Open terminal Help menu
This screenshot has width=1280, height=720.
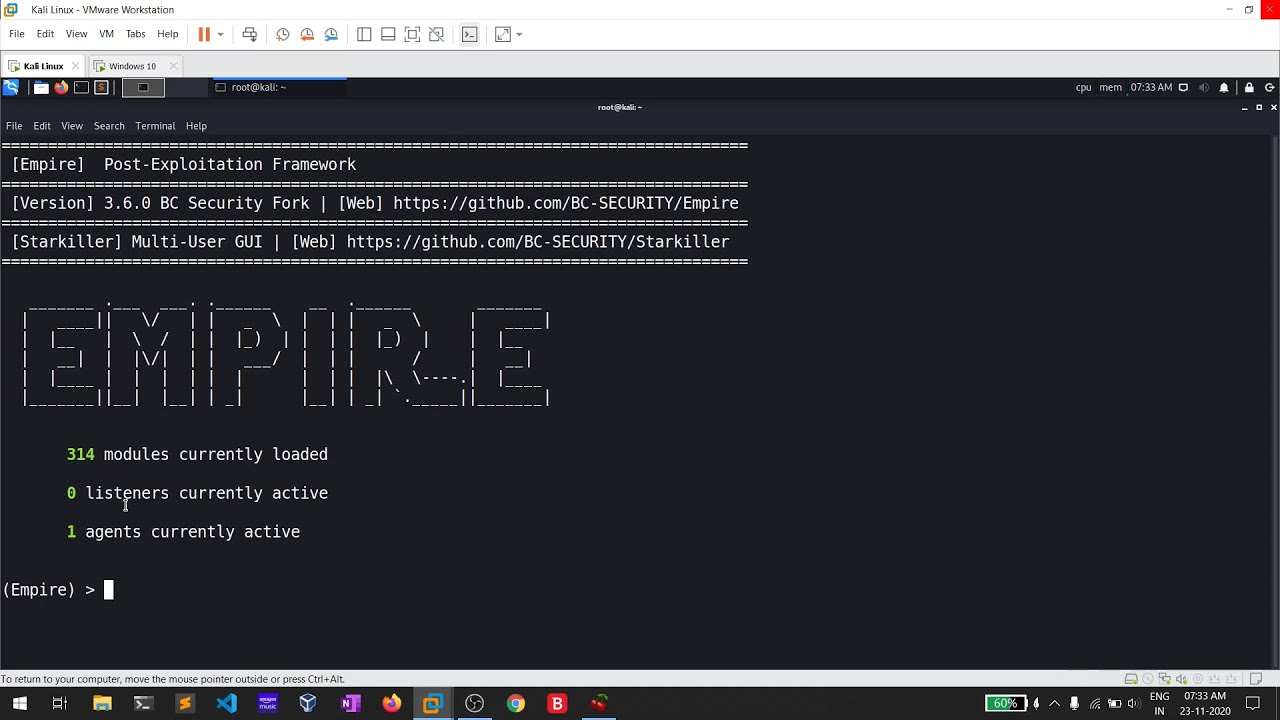click(196, 126)
